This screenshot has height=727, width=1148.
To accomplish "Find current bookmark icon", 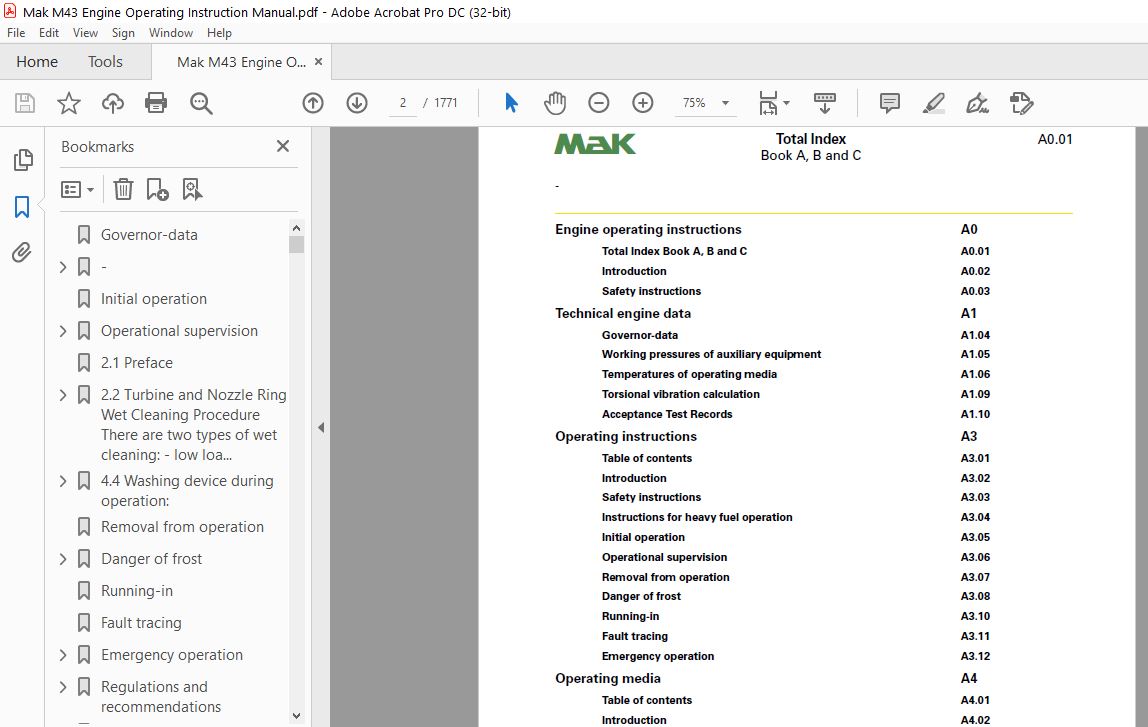I will [x=192, y=190].
